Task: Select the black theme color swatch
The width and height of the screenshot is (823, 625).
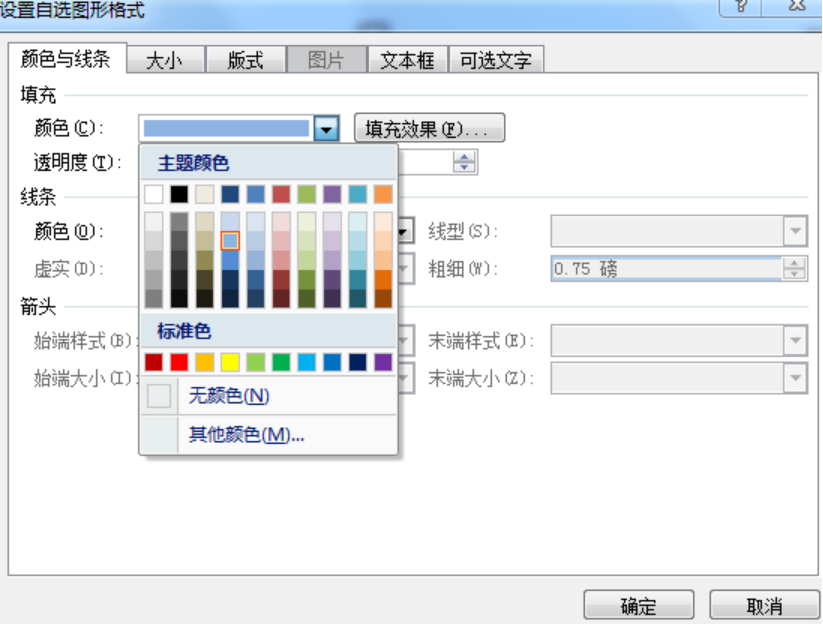Action: coord(179,193)
